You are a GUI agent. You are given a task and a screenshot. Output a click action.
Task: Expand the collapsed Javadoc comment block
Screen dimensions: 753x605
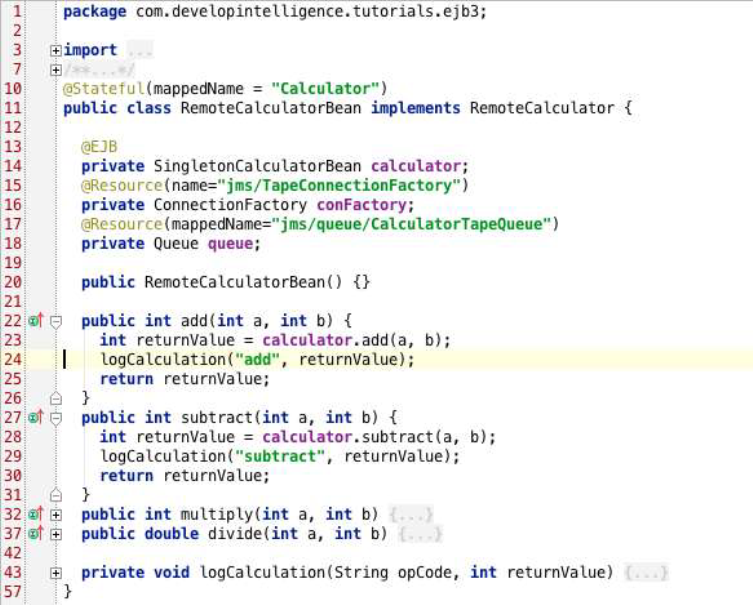tap(56, 70)
